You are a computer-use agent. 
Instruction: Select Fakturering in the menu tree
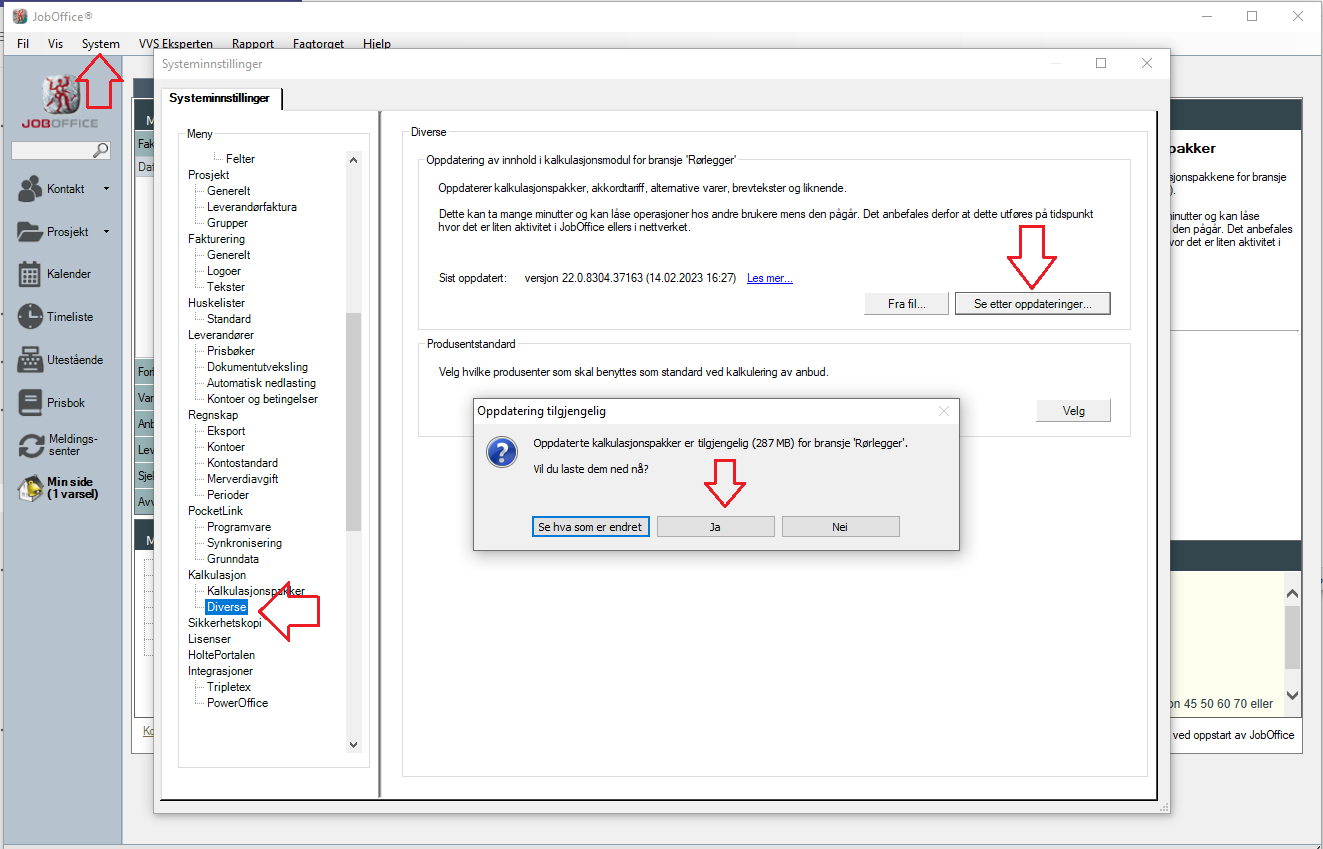click(x=216, y=239)
